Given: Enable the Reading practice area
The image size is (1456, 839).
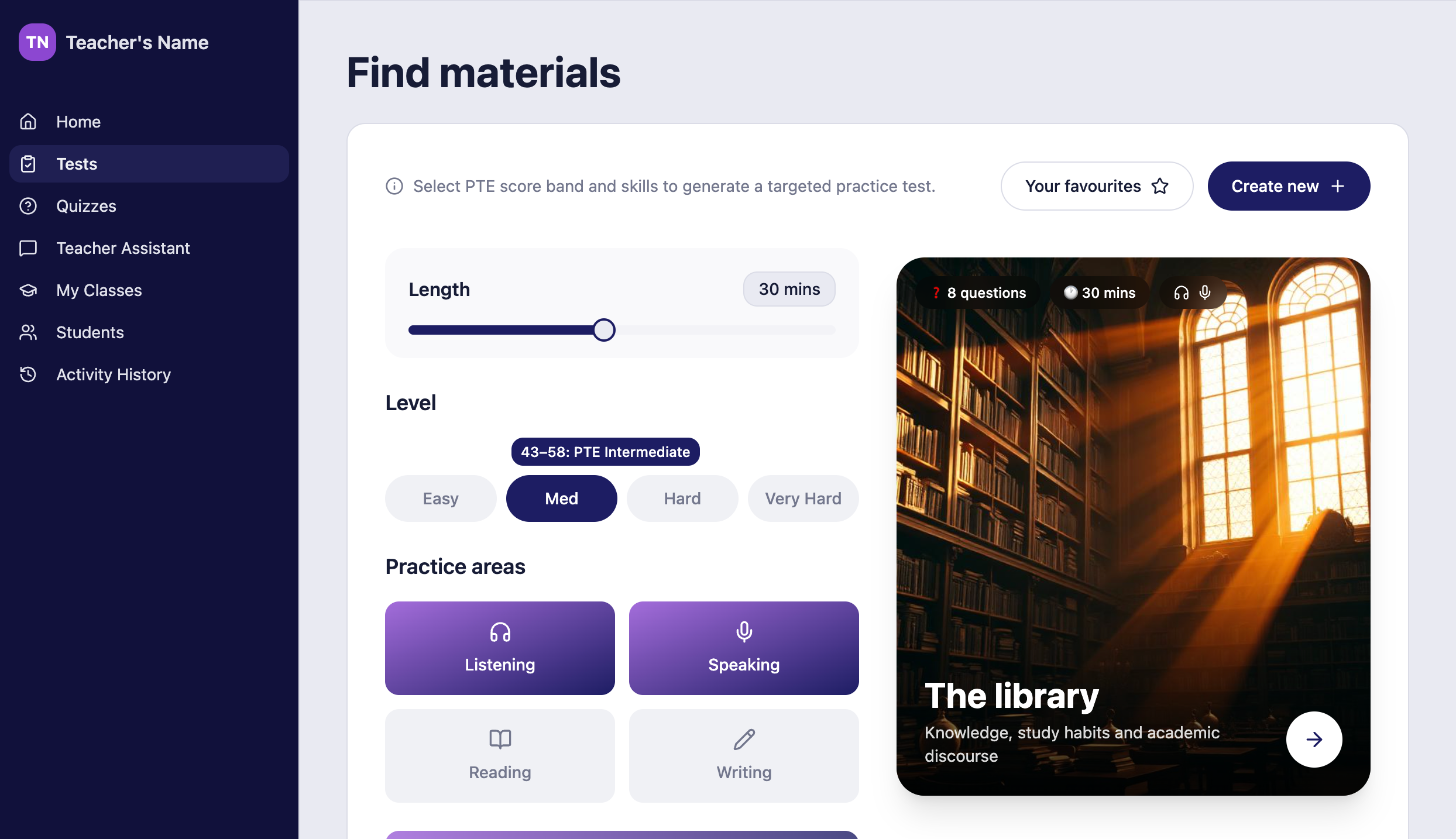Looking at the screenshot, I should [x=500, y=756].
